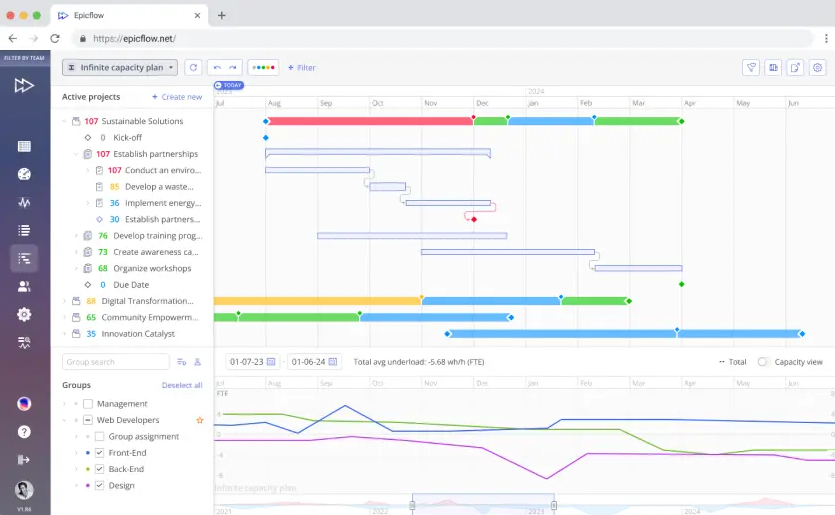
Task: Toggle the Capacity view switch
Action: tap(764, 362)
